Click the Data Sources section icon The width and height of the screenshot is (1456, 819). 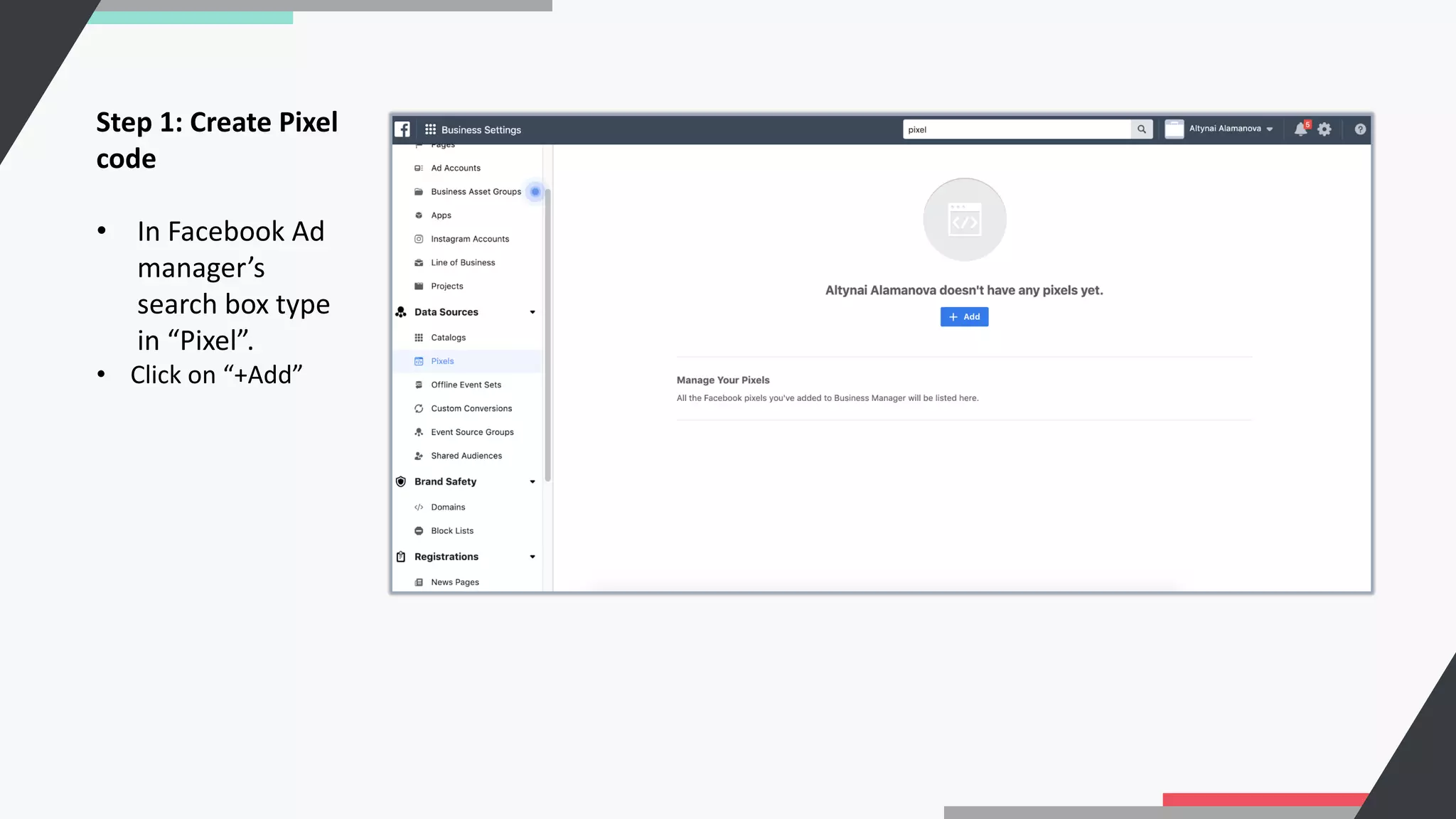point(401,312)
